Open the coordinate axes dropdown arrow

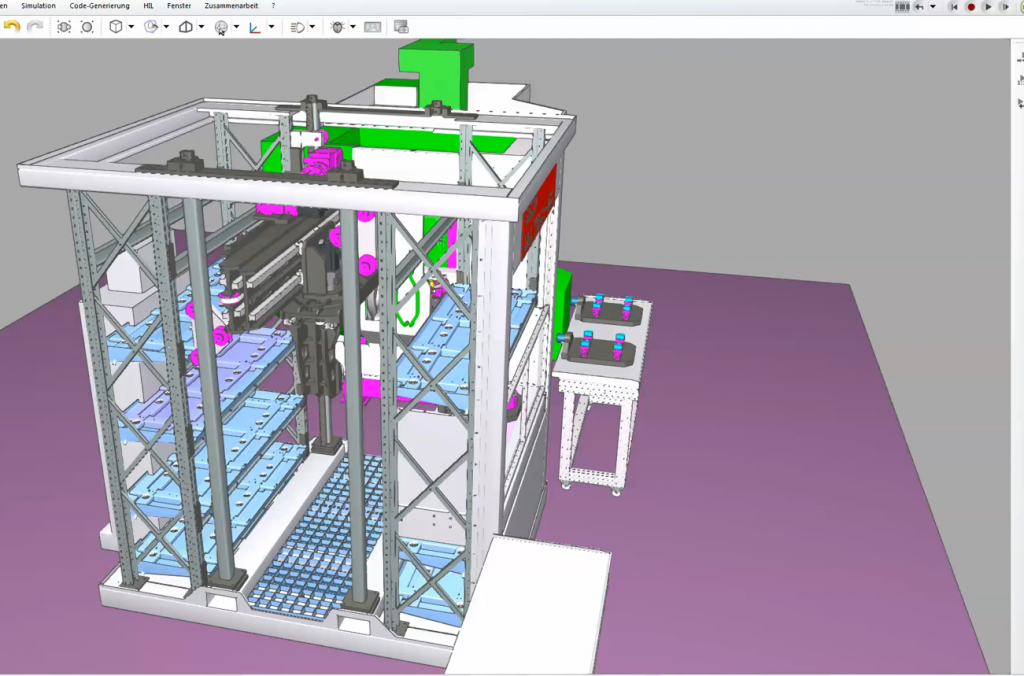(271, 27)
